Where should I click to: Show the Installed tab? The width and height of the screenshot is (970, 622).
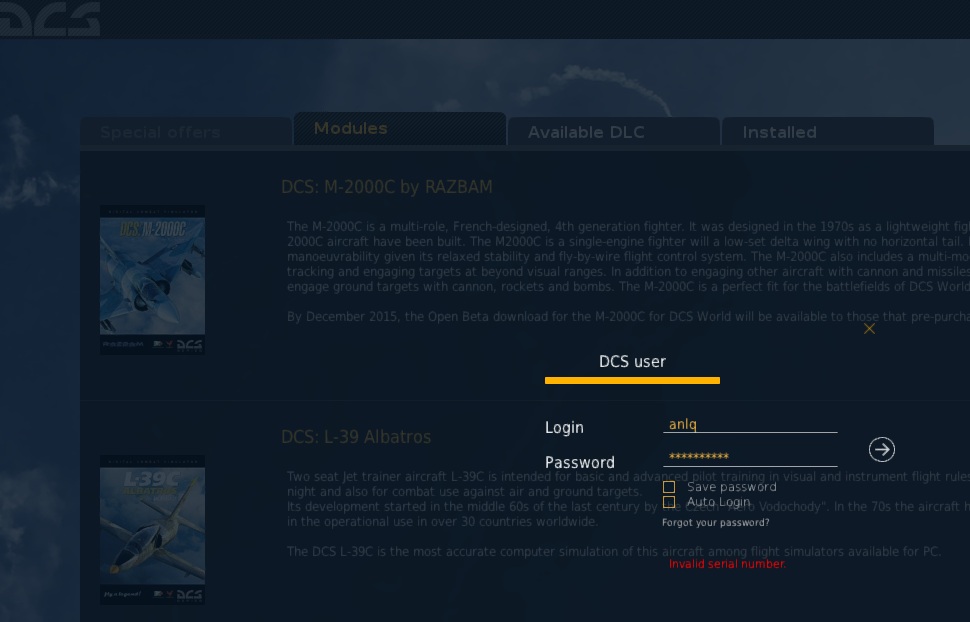click(828, 132)
